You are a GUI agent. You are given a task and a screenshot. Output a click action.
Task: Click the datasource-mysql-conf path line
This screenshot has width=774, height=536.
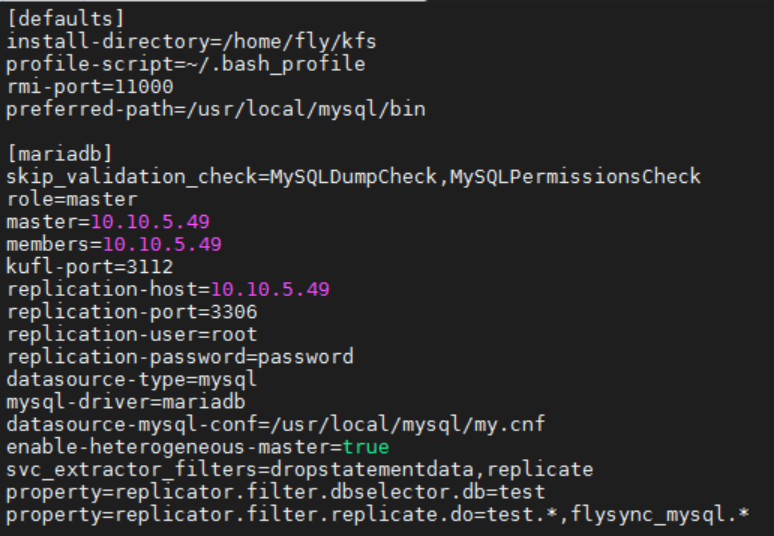click(x=275, y=424)
